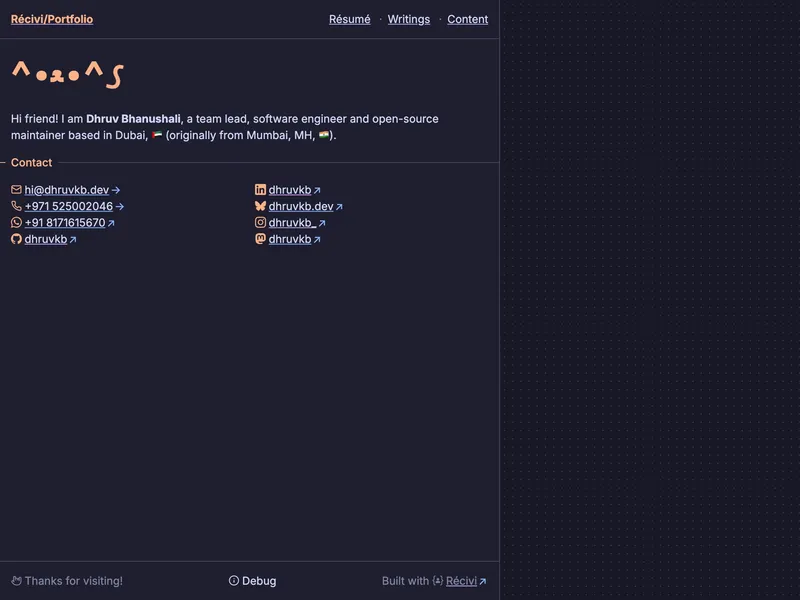Open the dhruvkb_ Instagram profile link
The image size is (800, 600).
tap(292, 223)
